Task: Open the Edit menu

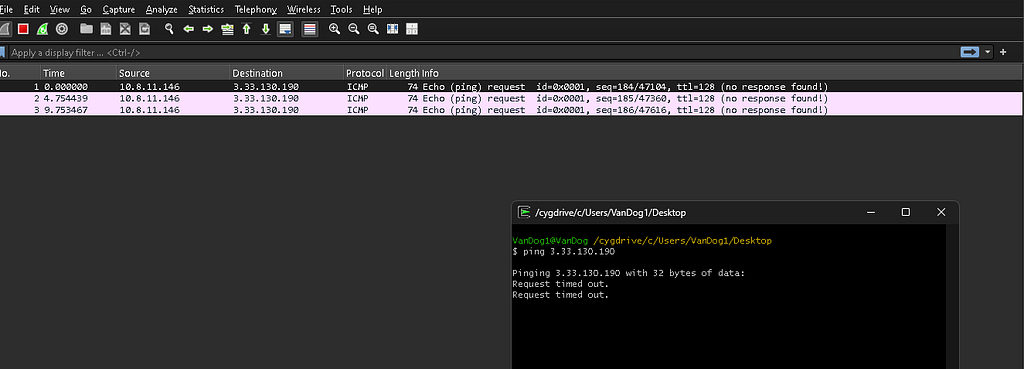Action: (x=31, y=9)
